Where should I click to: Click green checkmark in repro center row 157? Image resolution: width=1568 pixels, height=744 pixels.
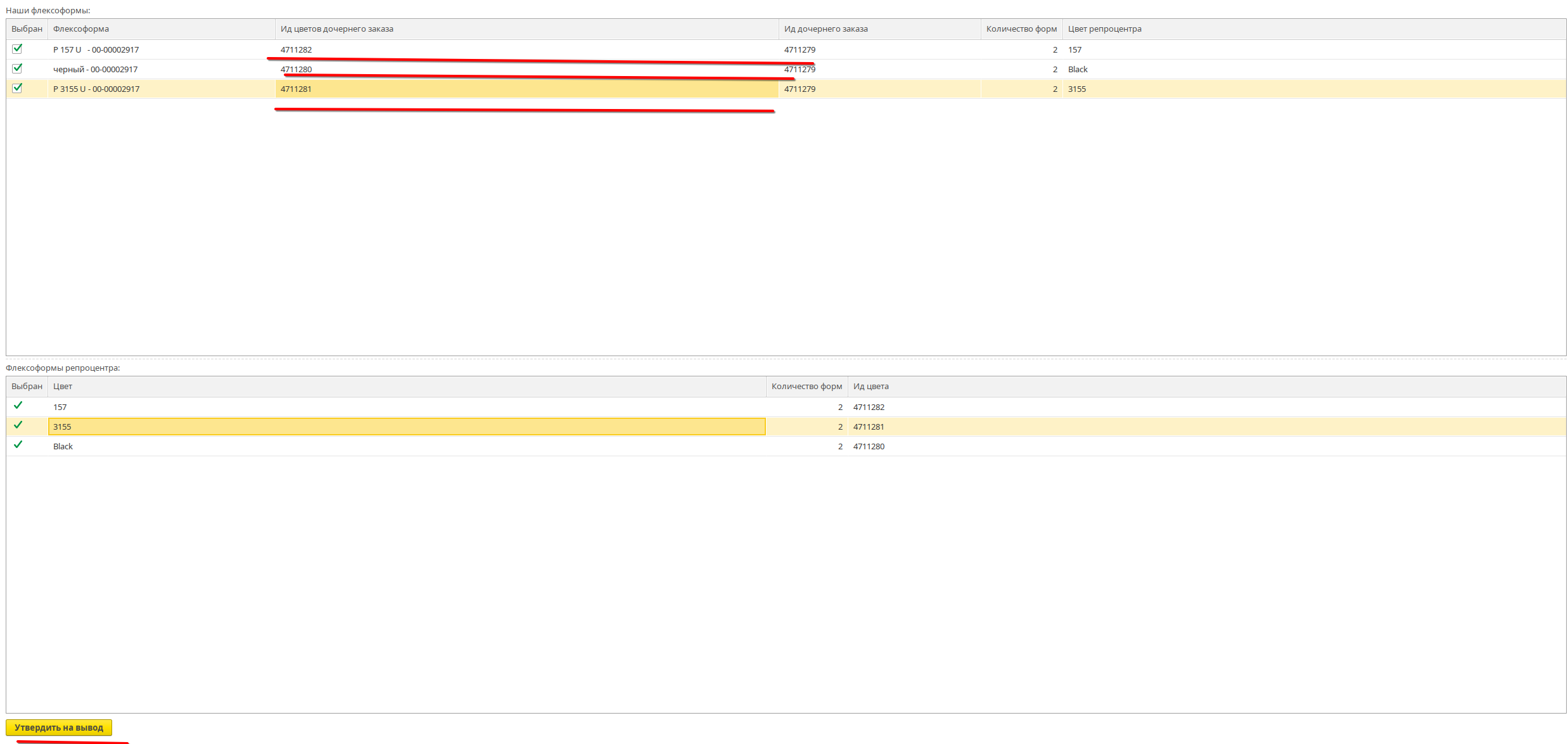point(18,406)
